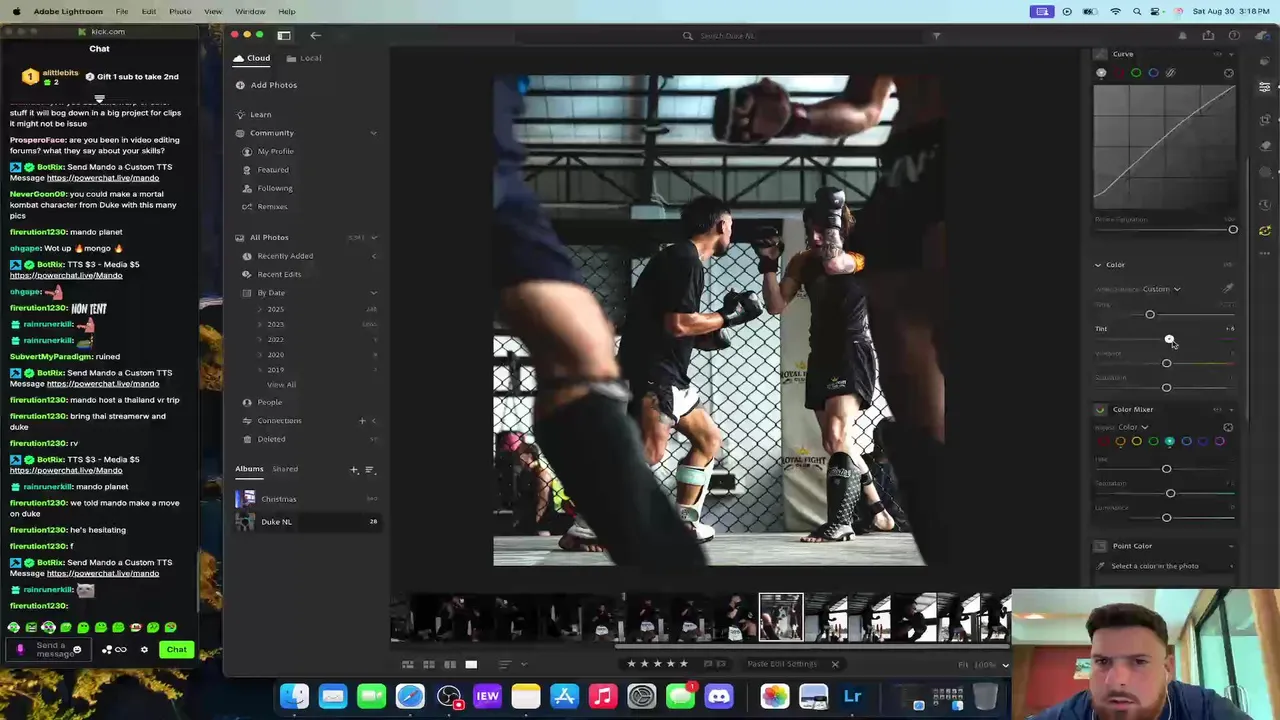The width and height of the screenshot is (1280, 720).
Task: Open the Window menu in menu bar
Action: point(250,11)
